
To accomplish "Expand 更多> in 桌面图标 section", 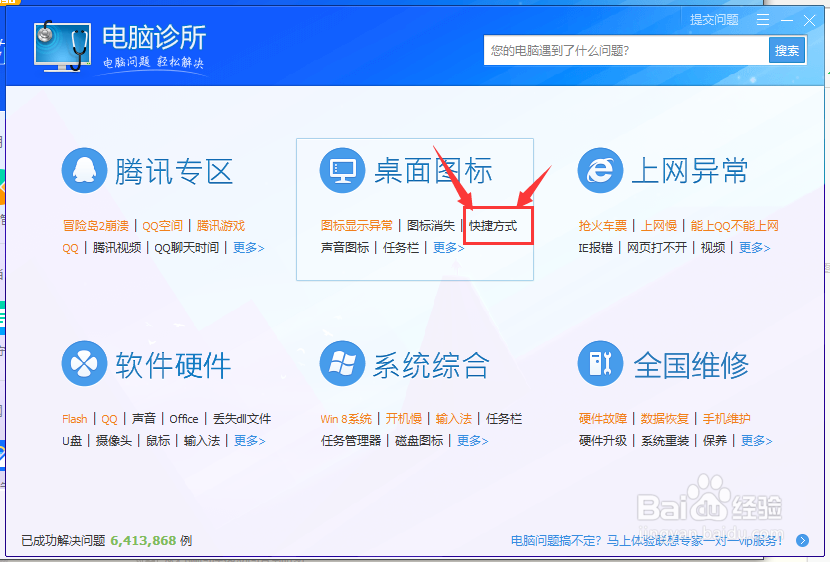I will coord(448,248).
